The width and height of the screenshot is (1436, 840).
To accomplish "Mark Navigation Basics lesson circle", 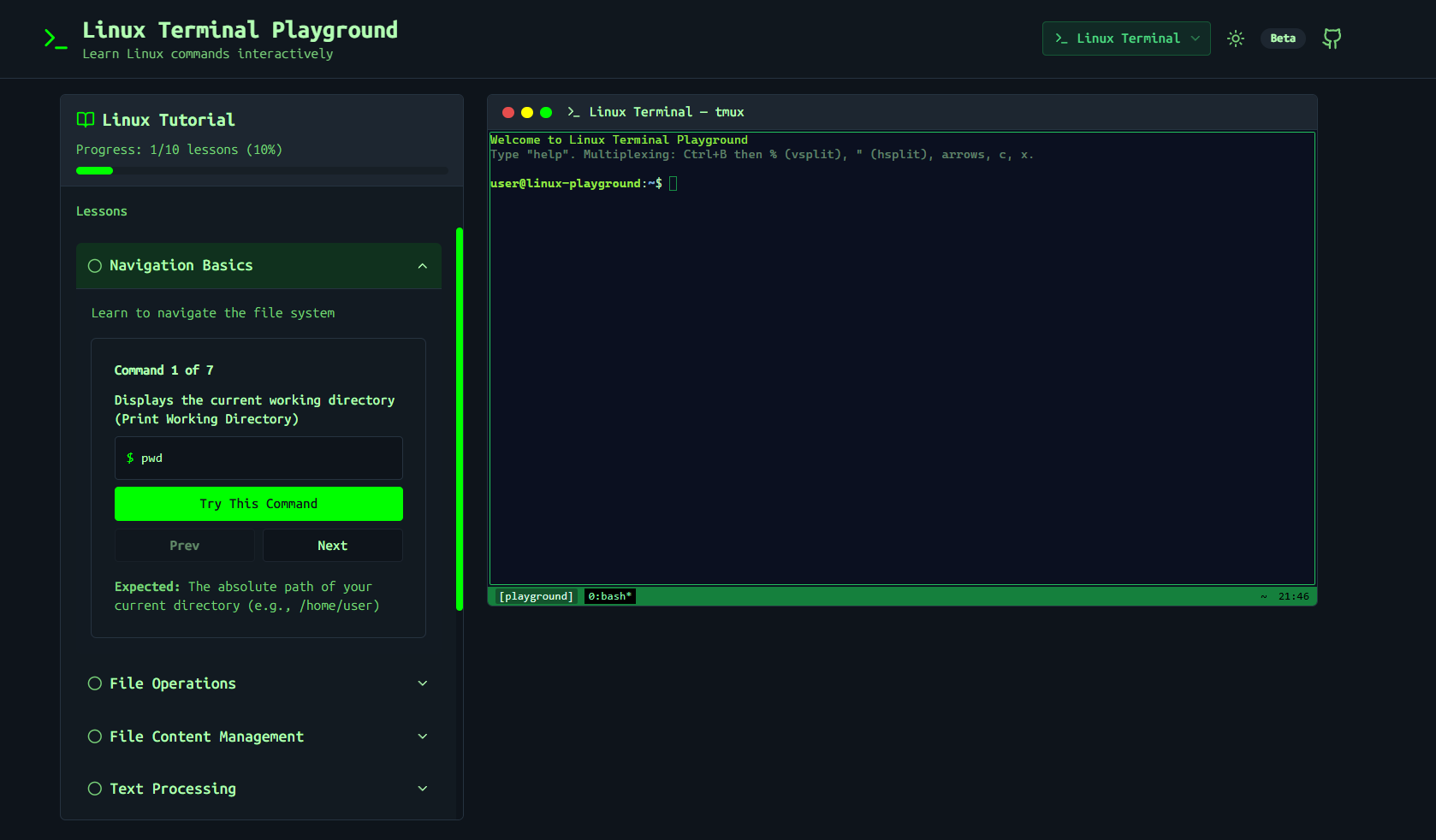I will point(95,266).
